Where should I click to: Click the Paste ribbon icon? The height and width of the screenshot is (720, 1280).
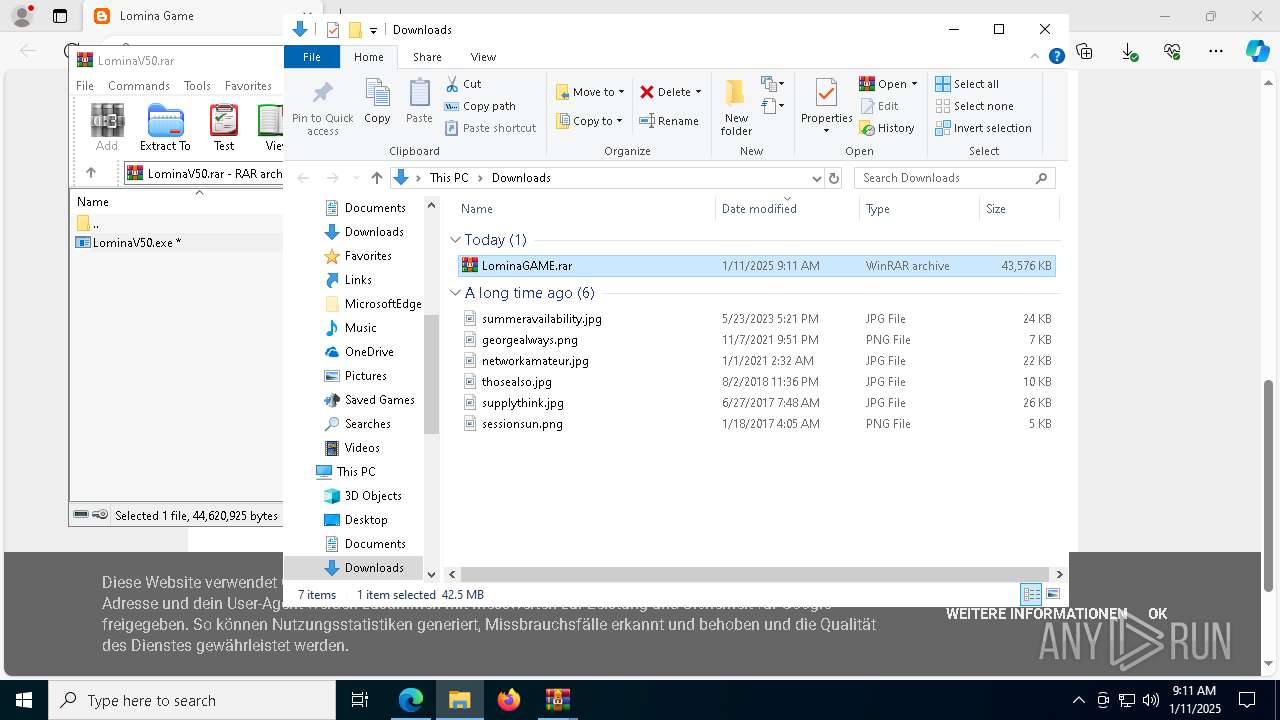419,102
